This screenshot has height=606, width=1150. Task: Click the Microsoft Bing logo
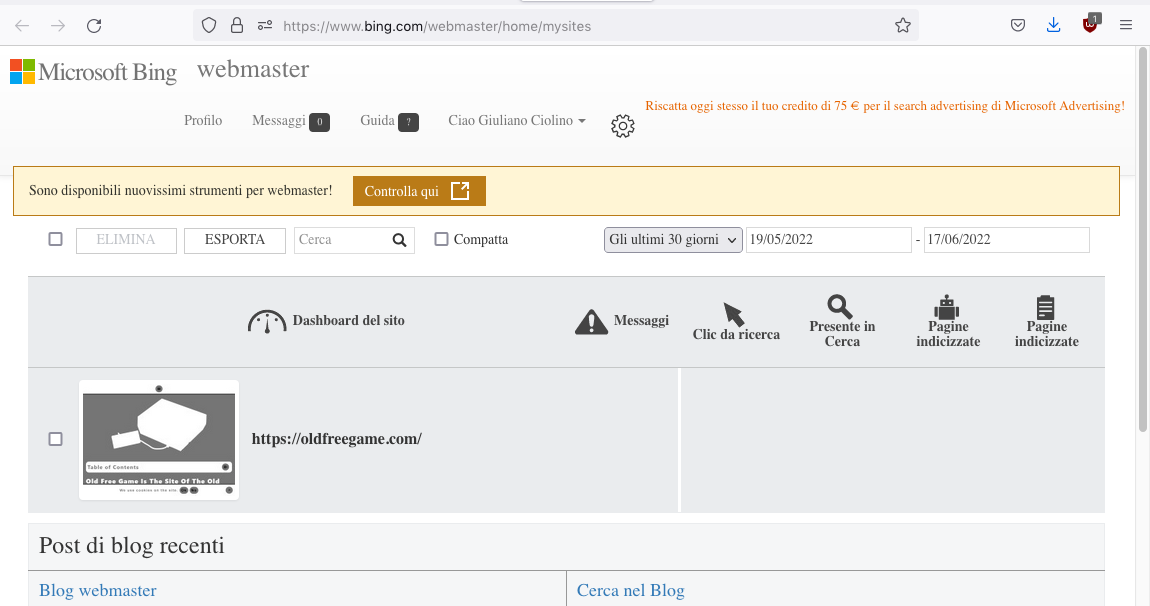(93, 72)
